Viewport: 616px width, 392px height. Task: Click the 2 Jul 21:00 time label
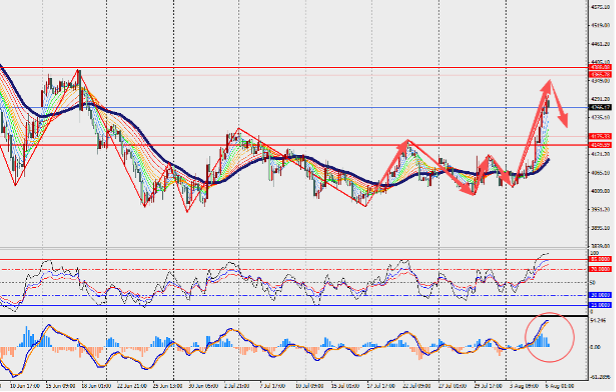click(x=237, y=386)
